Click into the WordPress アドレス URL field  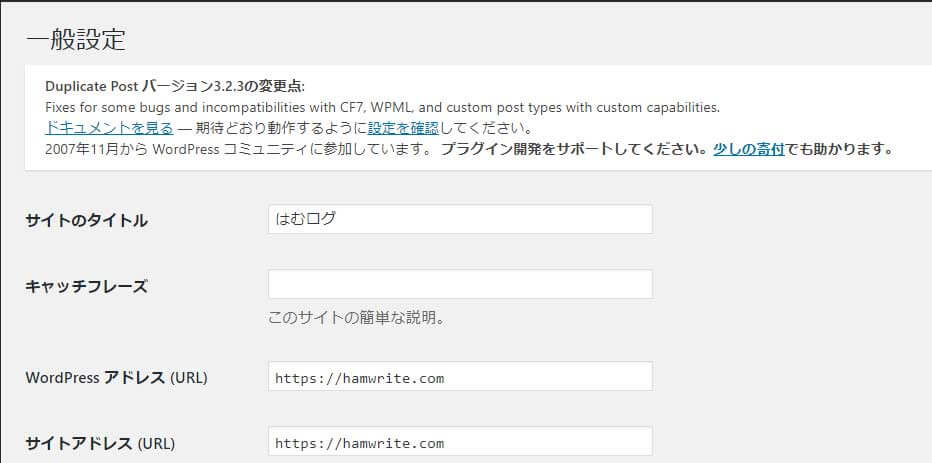[x=460, y=376]
